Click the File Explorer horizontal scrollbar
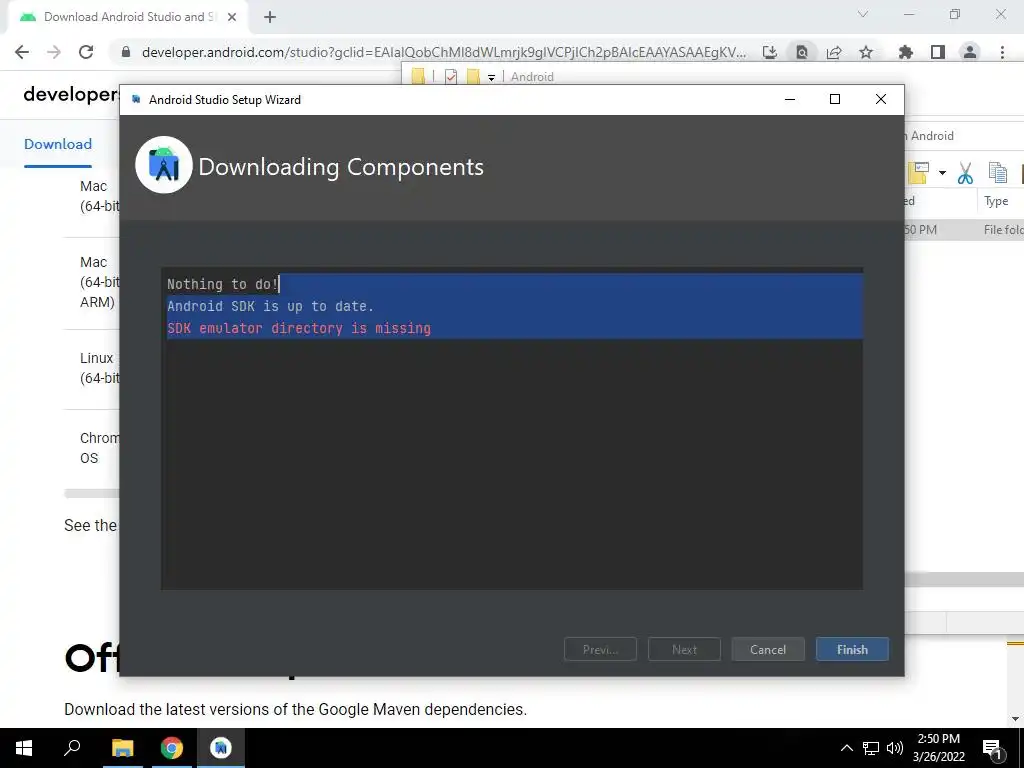The height and width of the screenshot is (768, 1024). coord(964,579)
